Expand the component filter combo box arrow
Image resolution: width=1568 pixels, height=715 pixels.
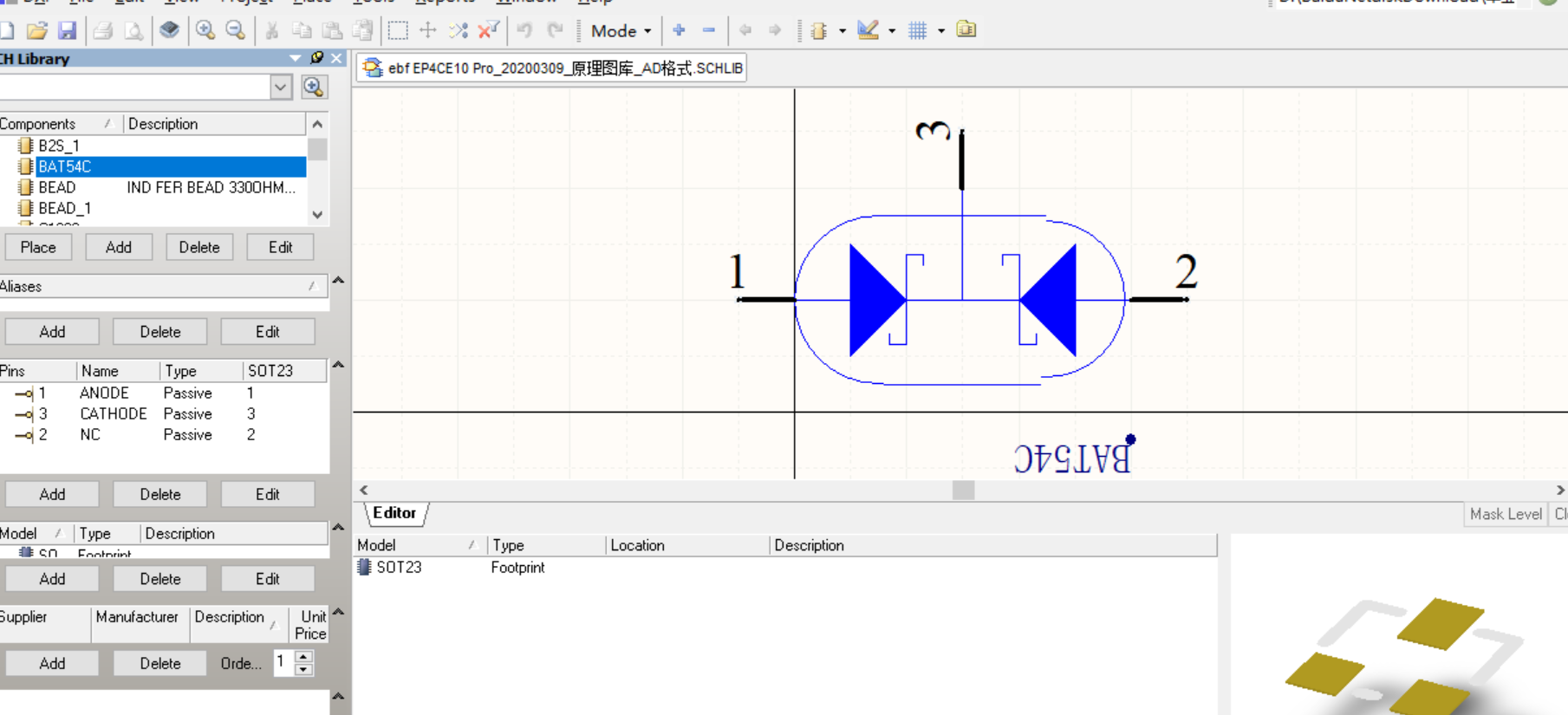pyautogui.click(x=281, y=87)
